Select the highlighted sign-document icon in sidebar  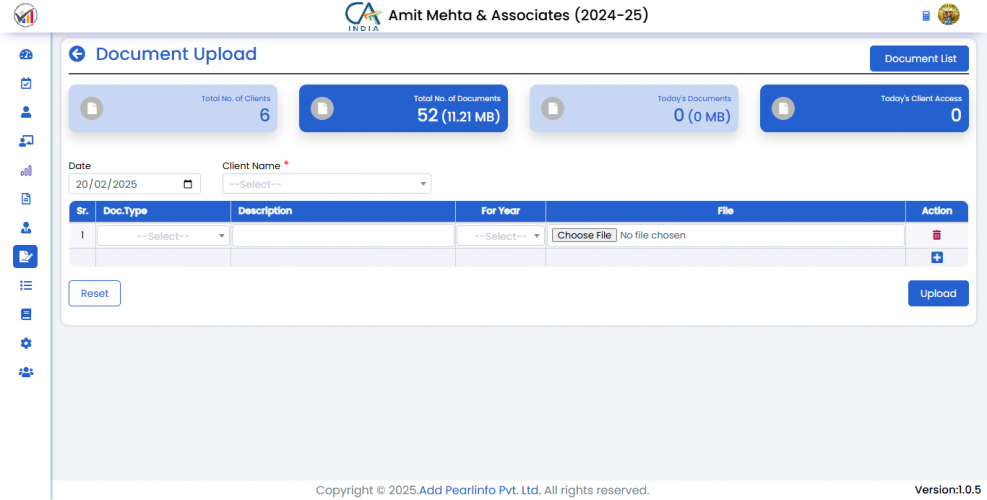coord(25,256)
